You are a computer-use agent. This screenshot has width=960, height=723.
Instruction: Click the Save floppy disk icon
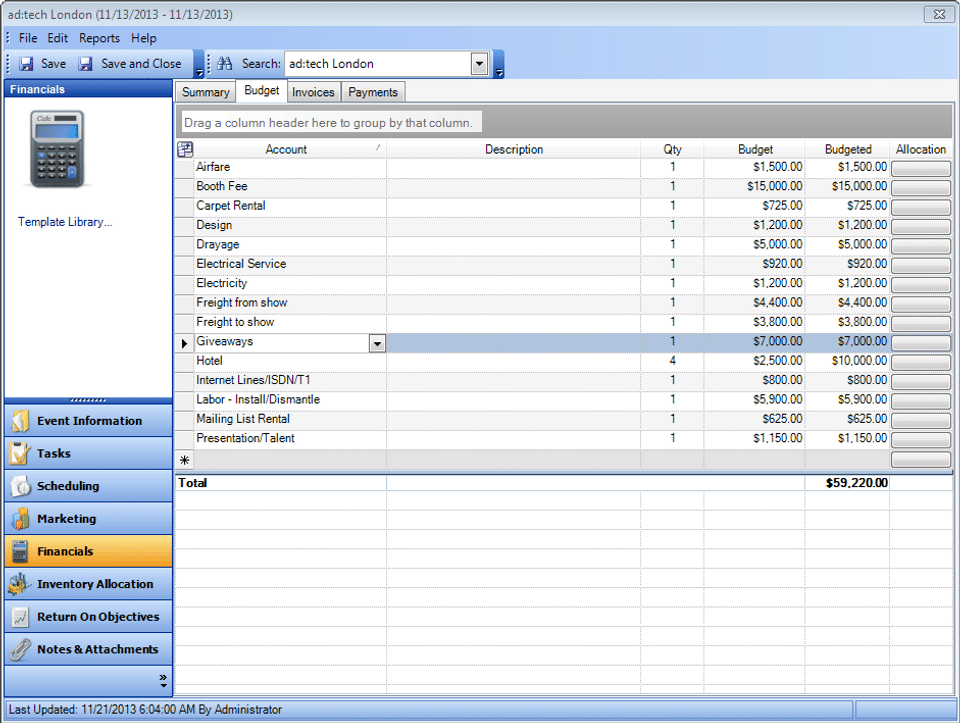click(x=27, y=64)
